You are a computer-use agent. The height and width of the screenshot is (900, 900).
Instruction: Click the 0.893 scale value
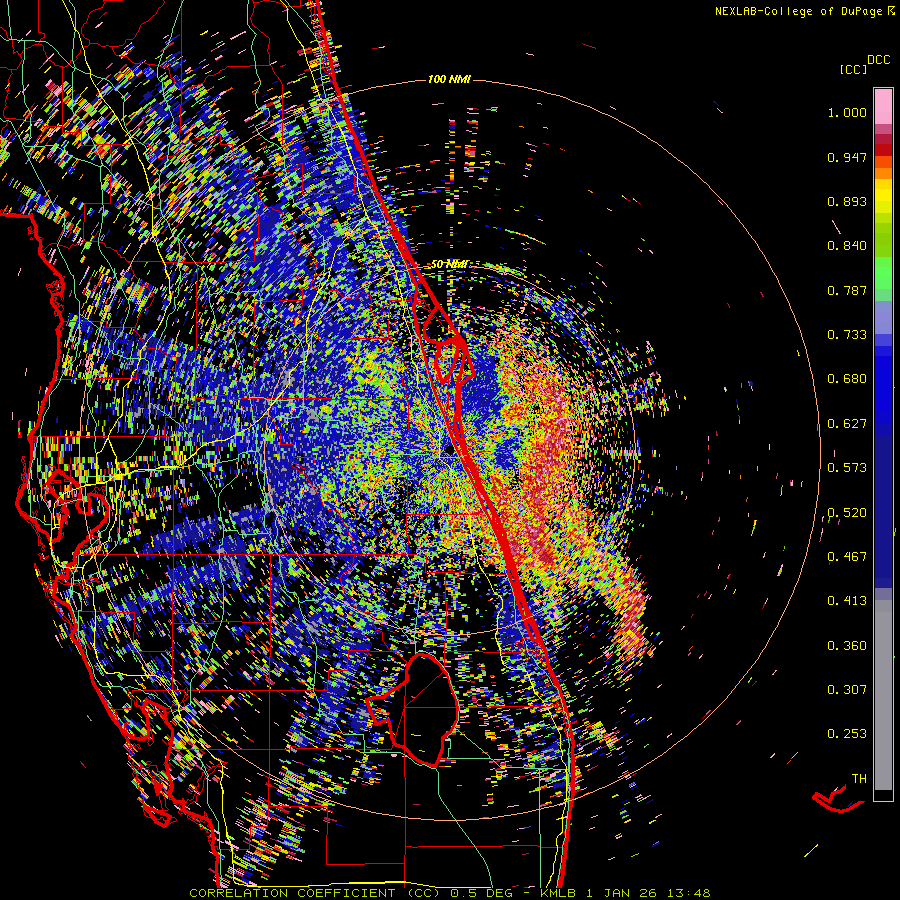tap(847, 201)
